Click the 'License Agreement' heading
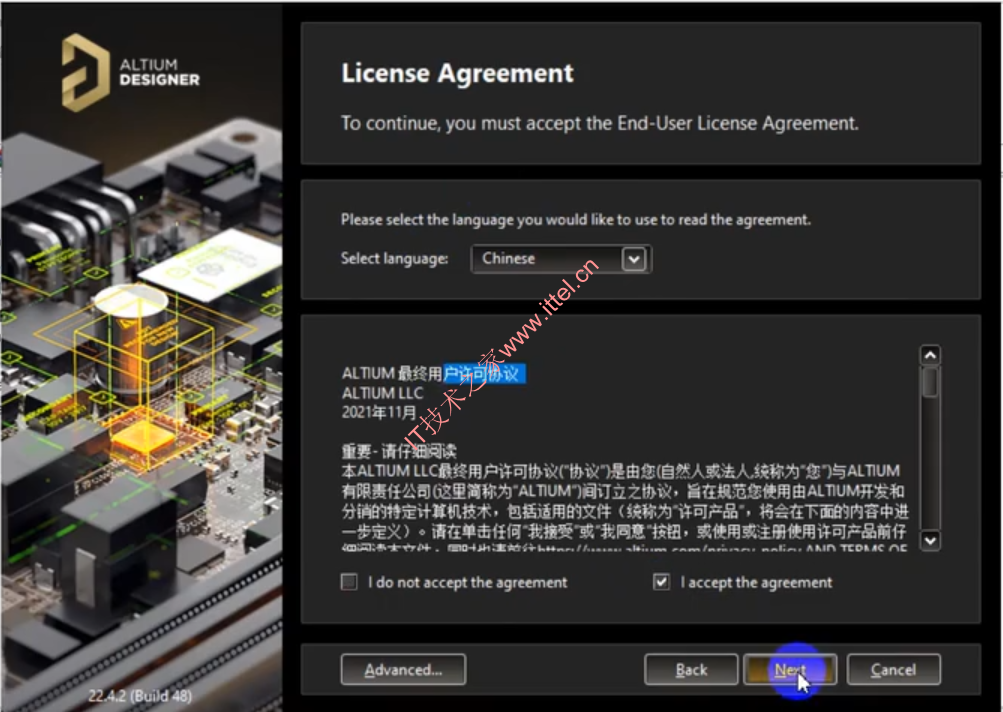 (457, 73)
